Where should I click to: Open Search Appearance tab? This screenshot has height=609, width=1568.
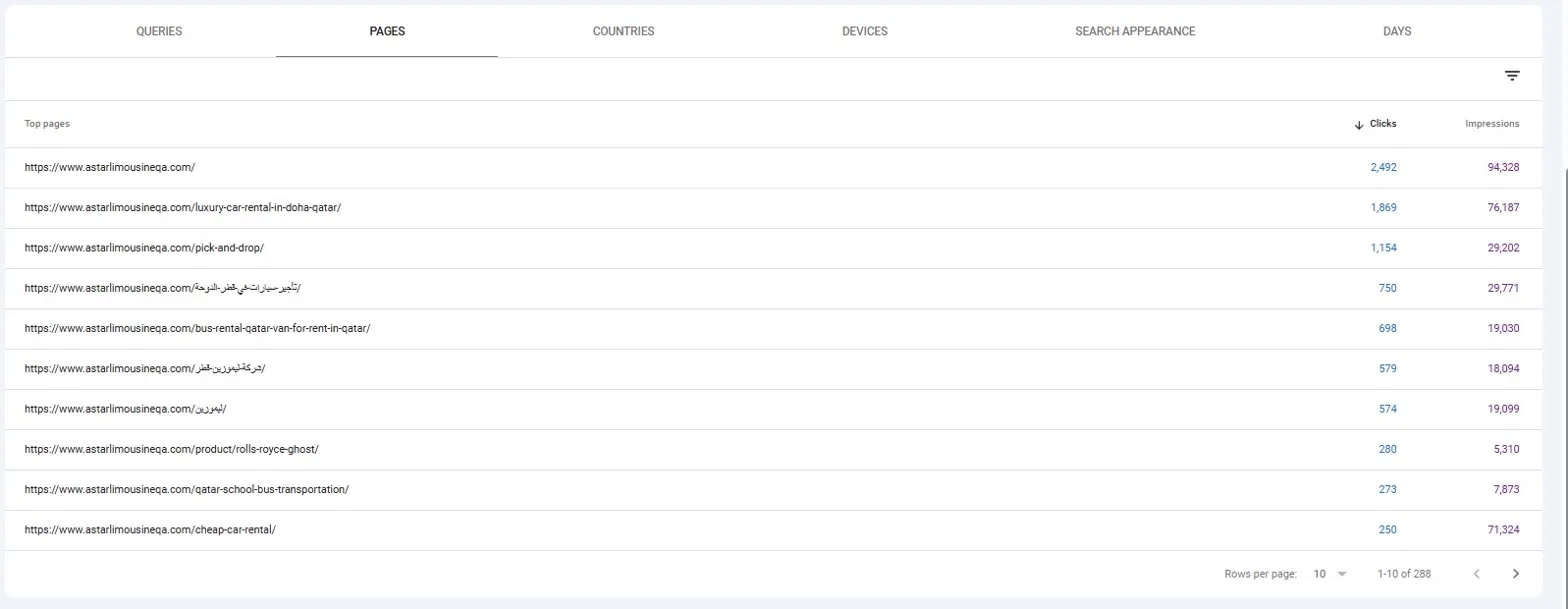[x=1135, y=31]
